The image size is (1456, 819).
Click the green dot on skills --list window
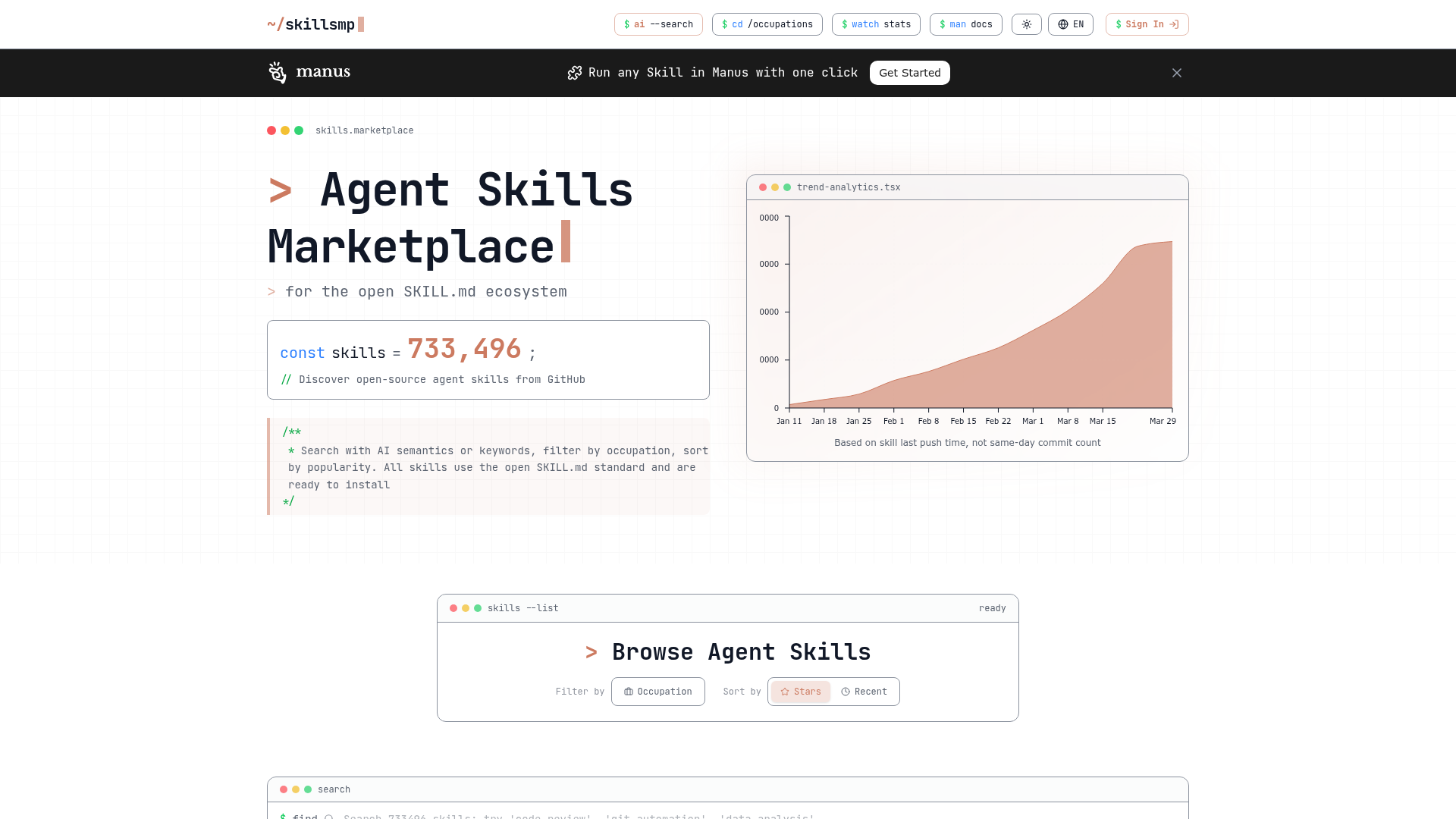pyautogui.click(x=478, y=608)
